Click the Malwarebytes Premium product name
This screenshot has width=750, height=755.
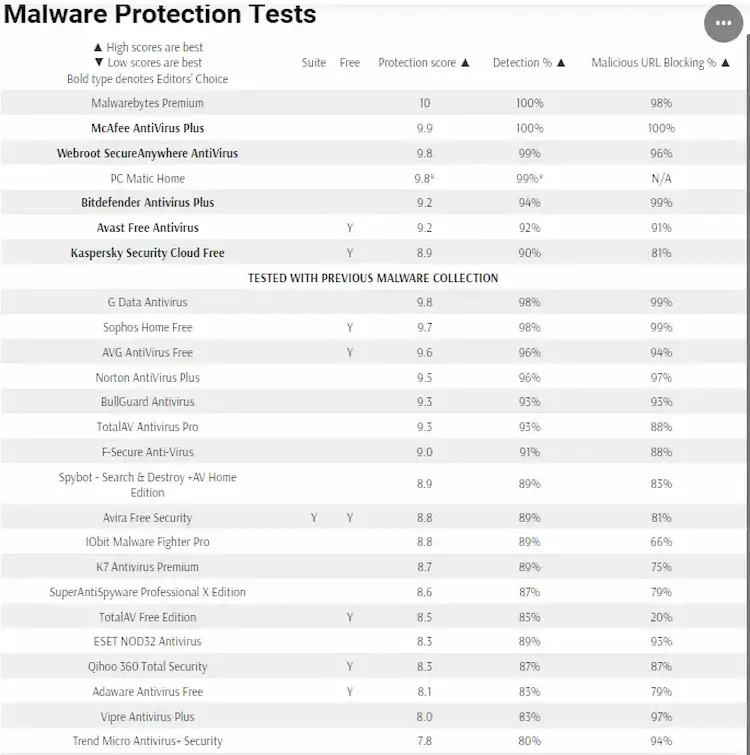tap(147, 103)
